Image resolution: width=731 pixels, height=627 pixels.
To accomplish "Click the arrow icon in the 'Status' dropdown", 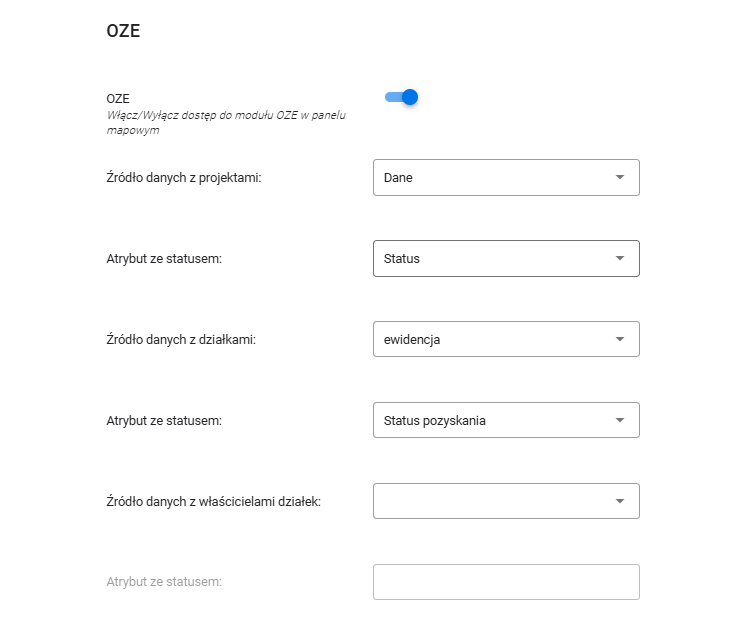I will tap(620, 258).
